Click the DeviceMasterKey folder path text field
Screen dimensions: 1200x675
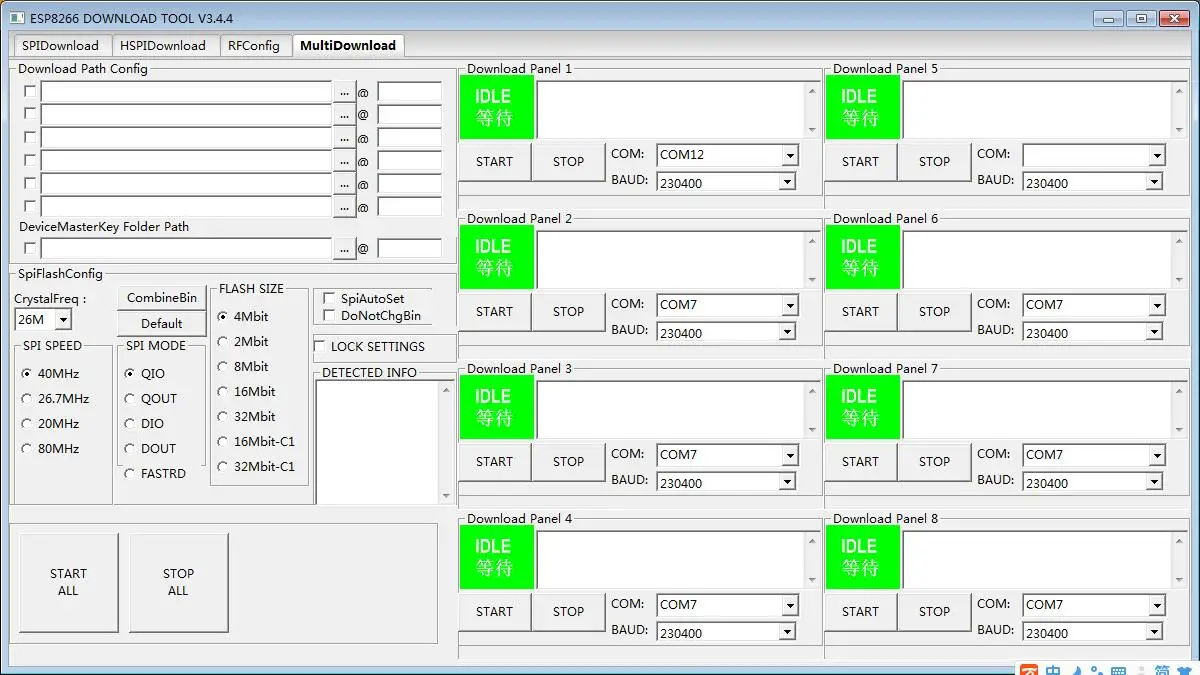[x=186, y=248]
